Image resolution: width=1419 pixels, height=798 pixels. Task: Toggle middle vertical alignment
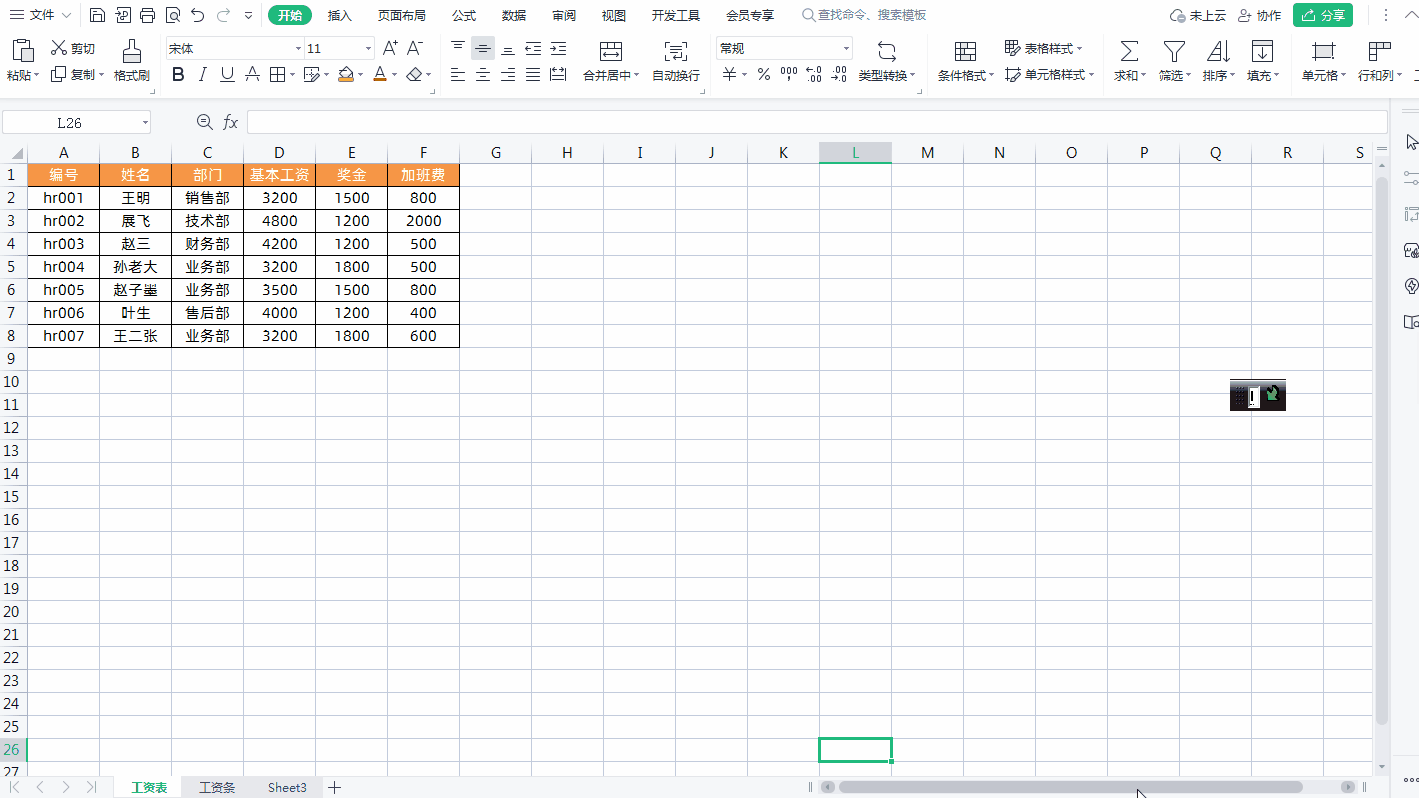coord(483,48)
